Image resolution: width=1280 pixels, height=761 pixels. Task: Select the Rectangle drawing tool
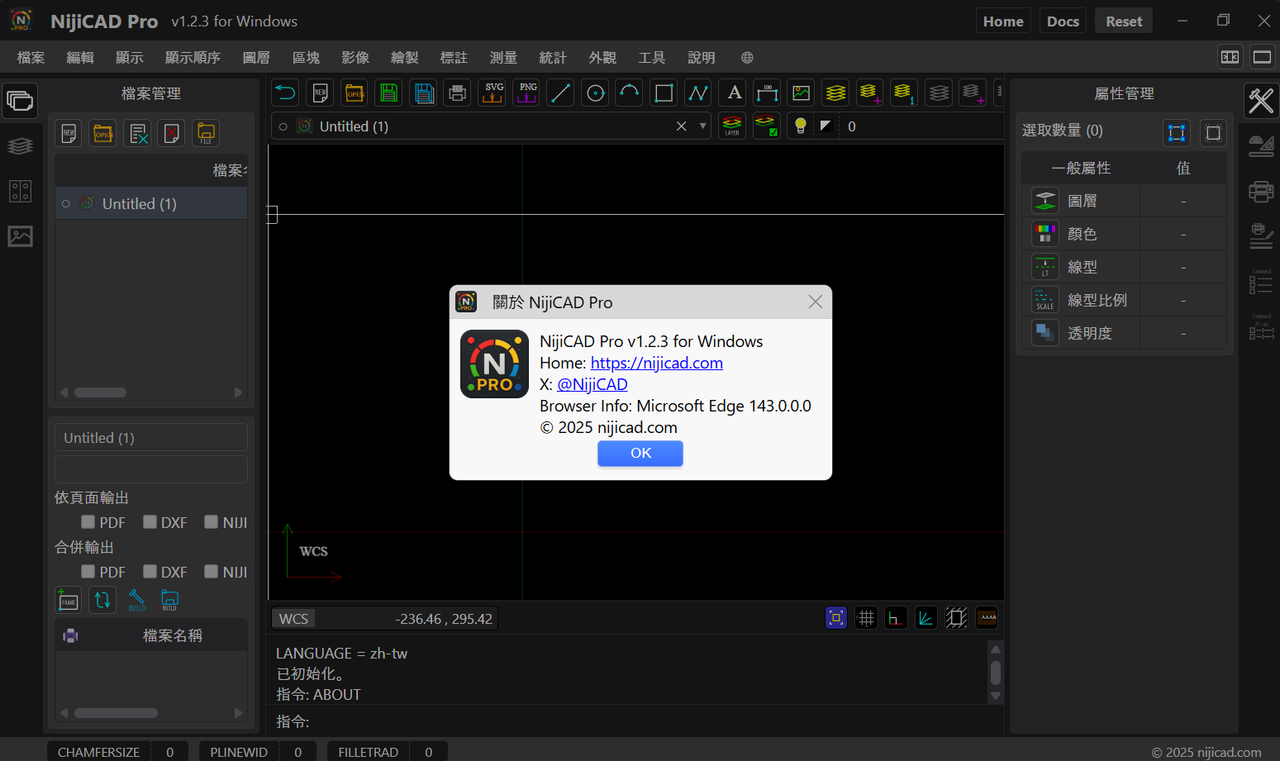[x=663, y=92]
